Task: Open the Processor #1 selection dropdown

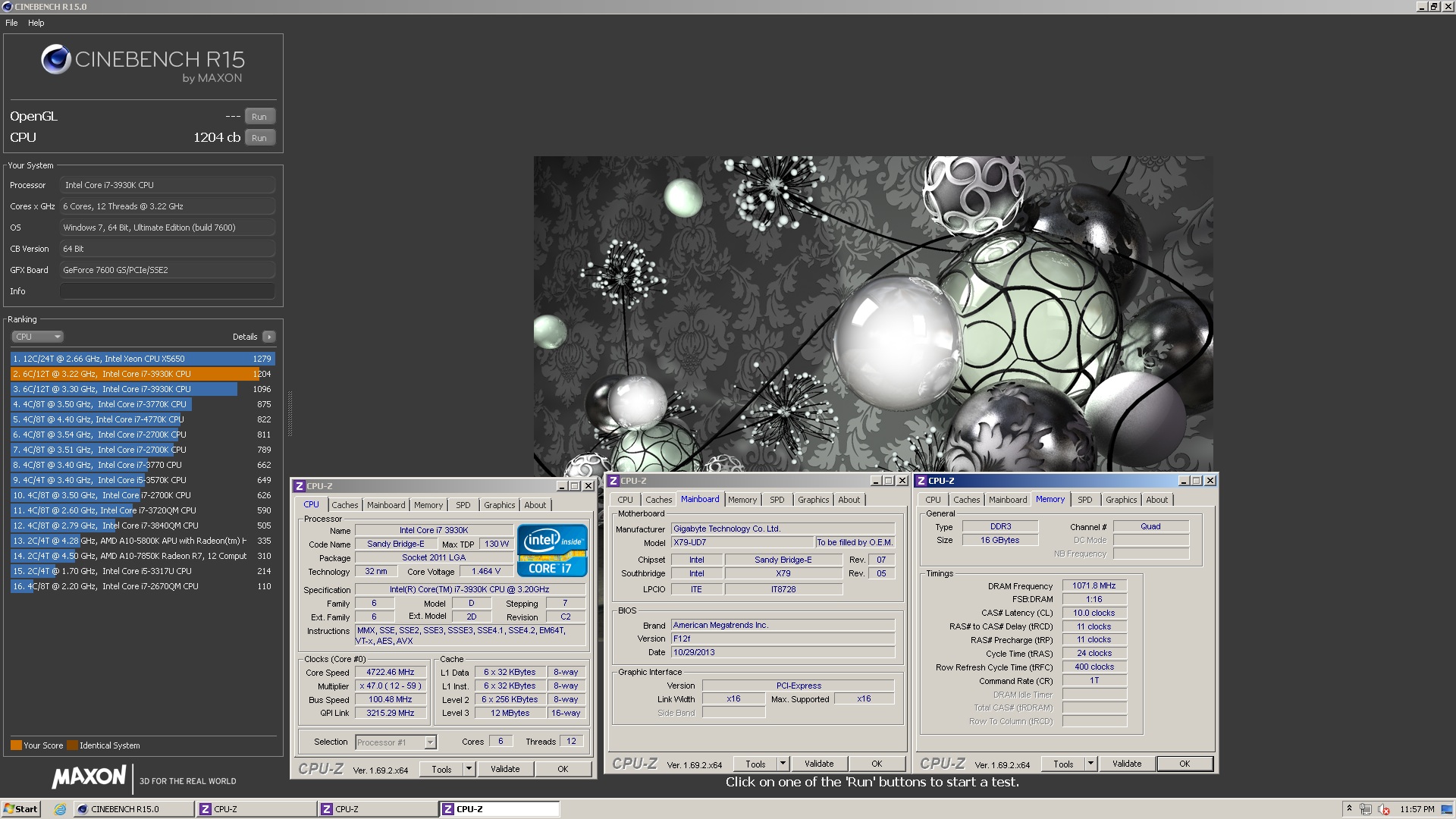Action: (x=396, y=742)
